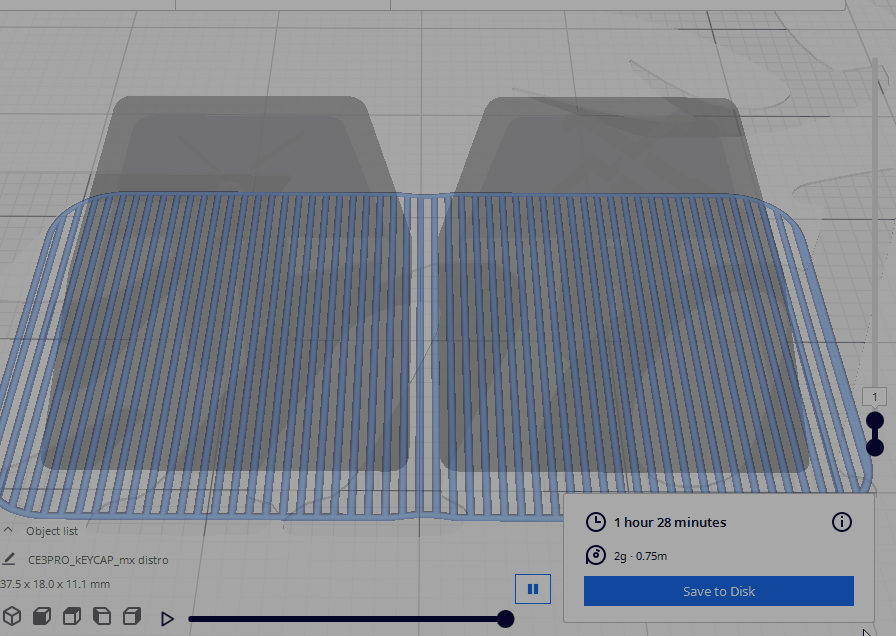This screenshot has height=636, width=896.
Task: Click the clock icon beside print time
Action: tap(595, 522)
